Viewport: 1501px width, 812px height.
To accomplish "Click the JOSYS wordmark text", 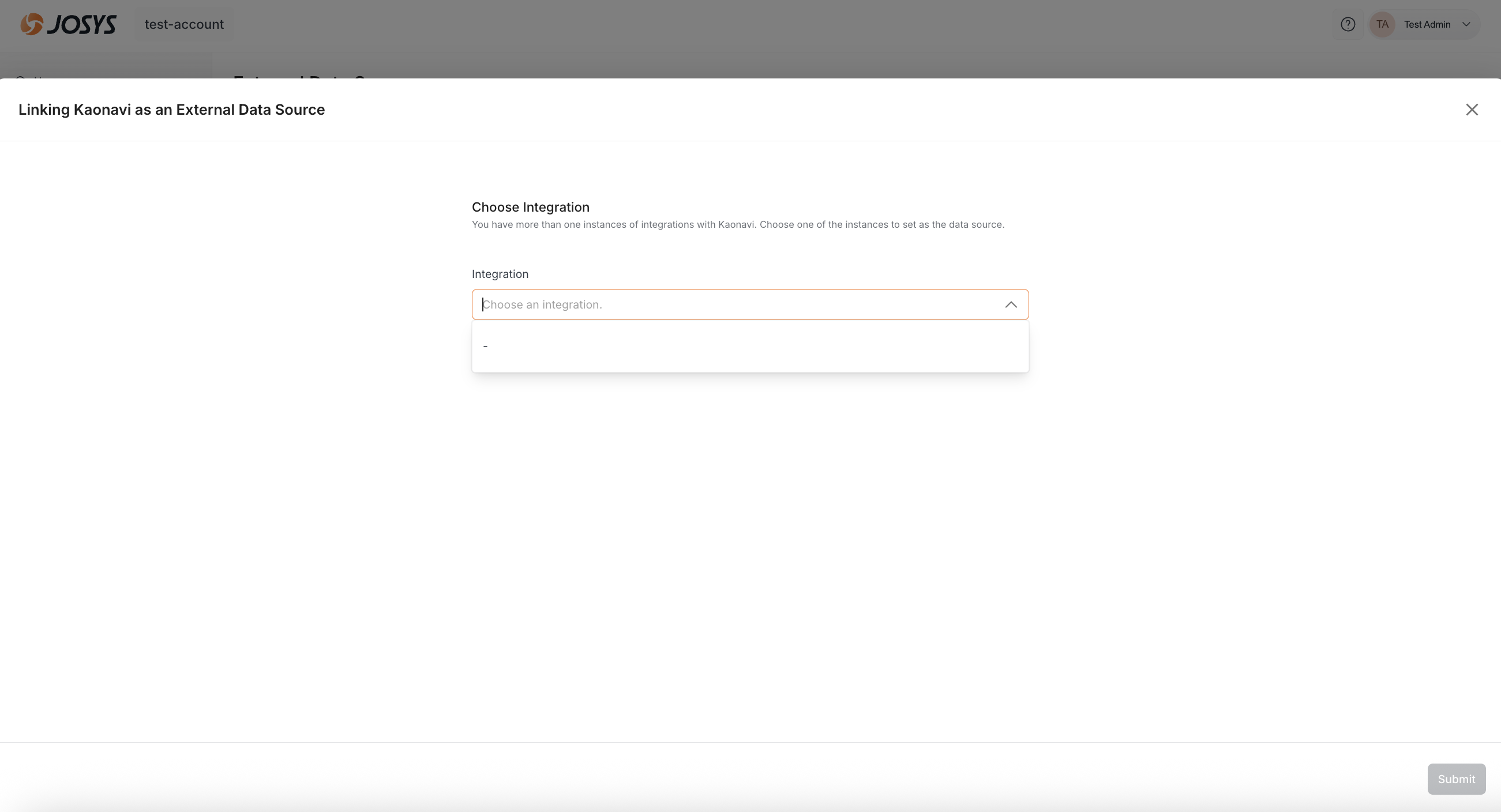I will (81, 24).
